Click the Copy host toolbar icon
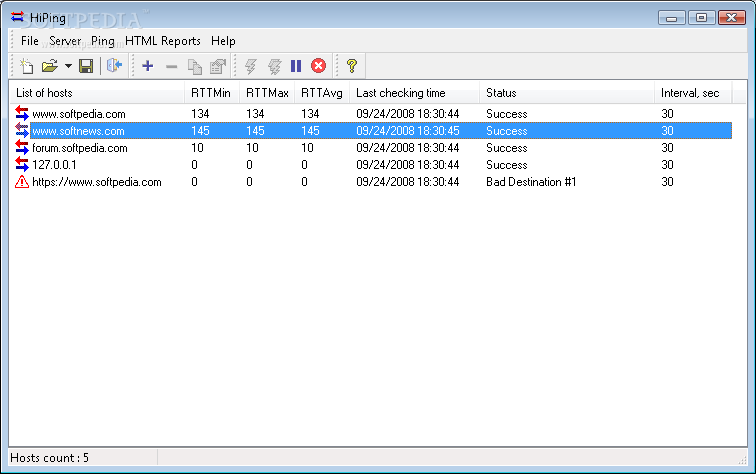Image resolution: width=756 pixels, height=474 pixels. 195,67
